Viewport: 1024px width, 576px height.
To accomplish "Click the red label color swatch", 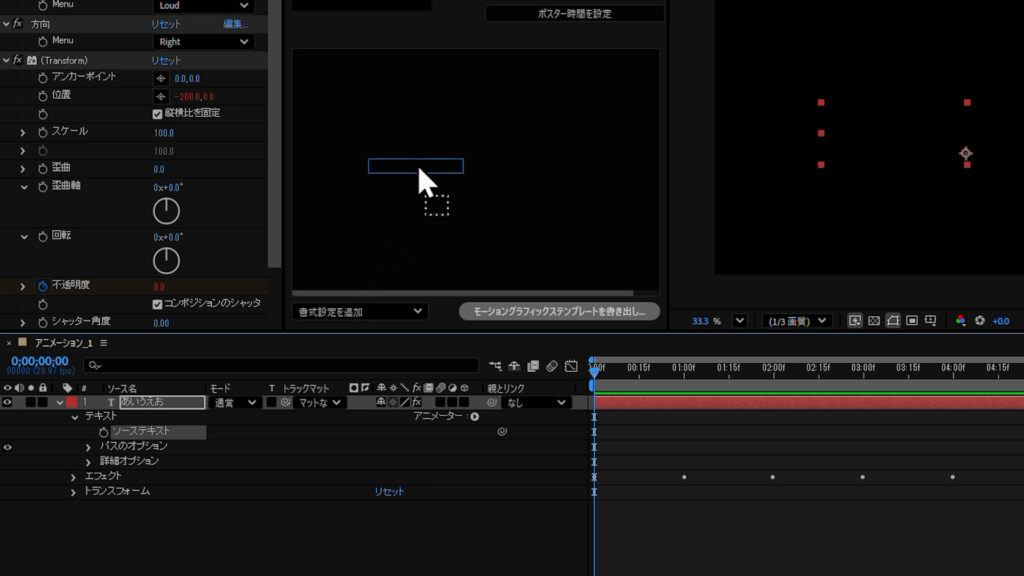I will [71, 402].
